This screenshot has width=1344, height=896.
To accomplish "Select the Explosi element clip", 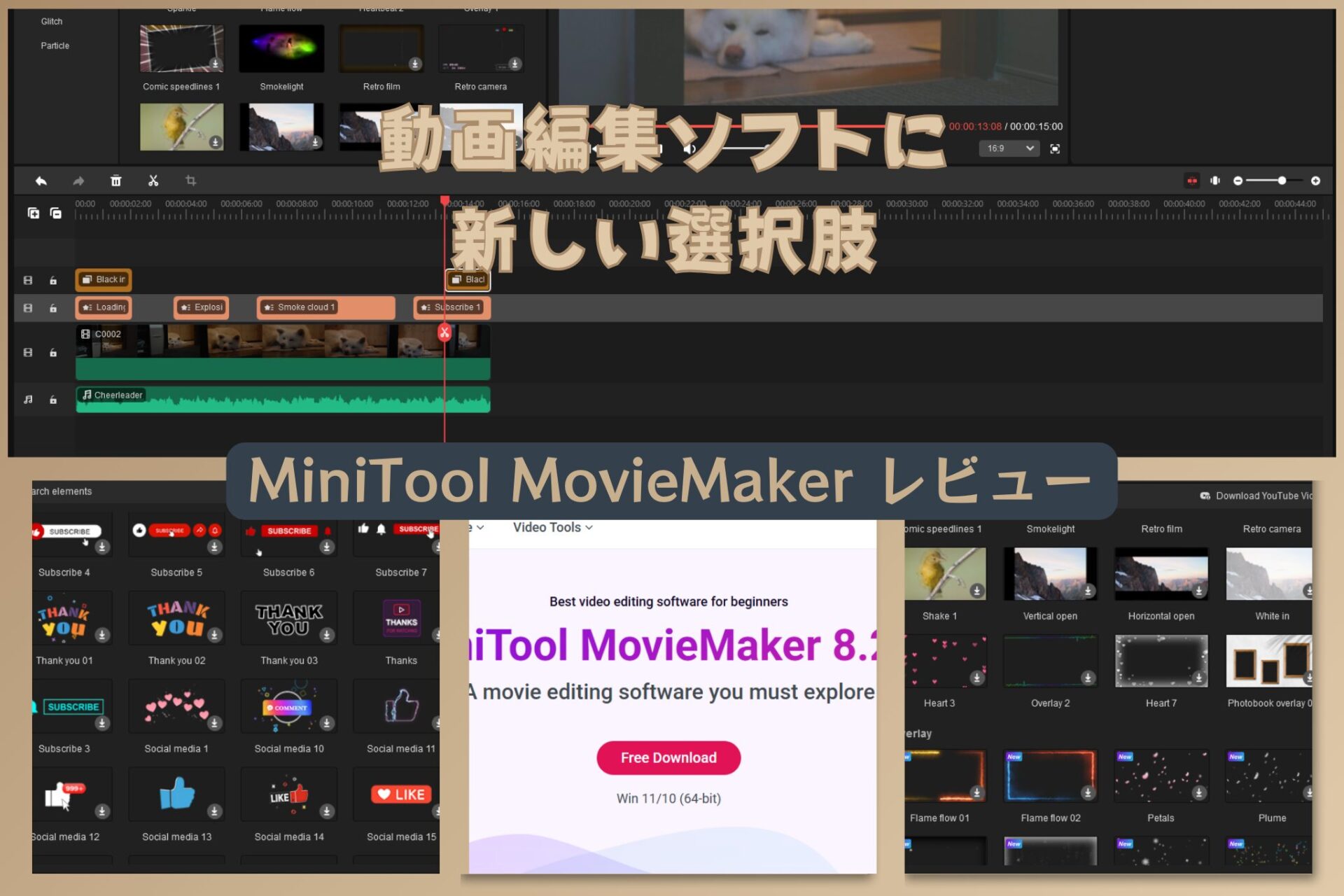I will tap(201, 307).
